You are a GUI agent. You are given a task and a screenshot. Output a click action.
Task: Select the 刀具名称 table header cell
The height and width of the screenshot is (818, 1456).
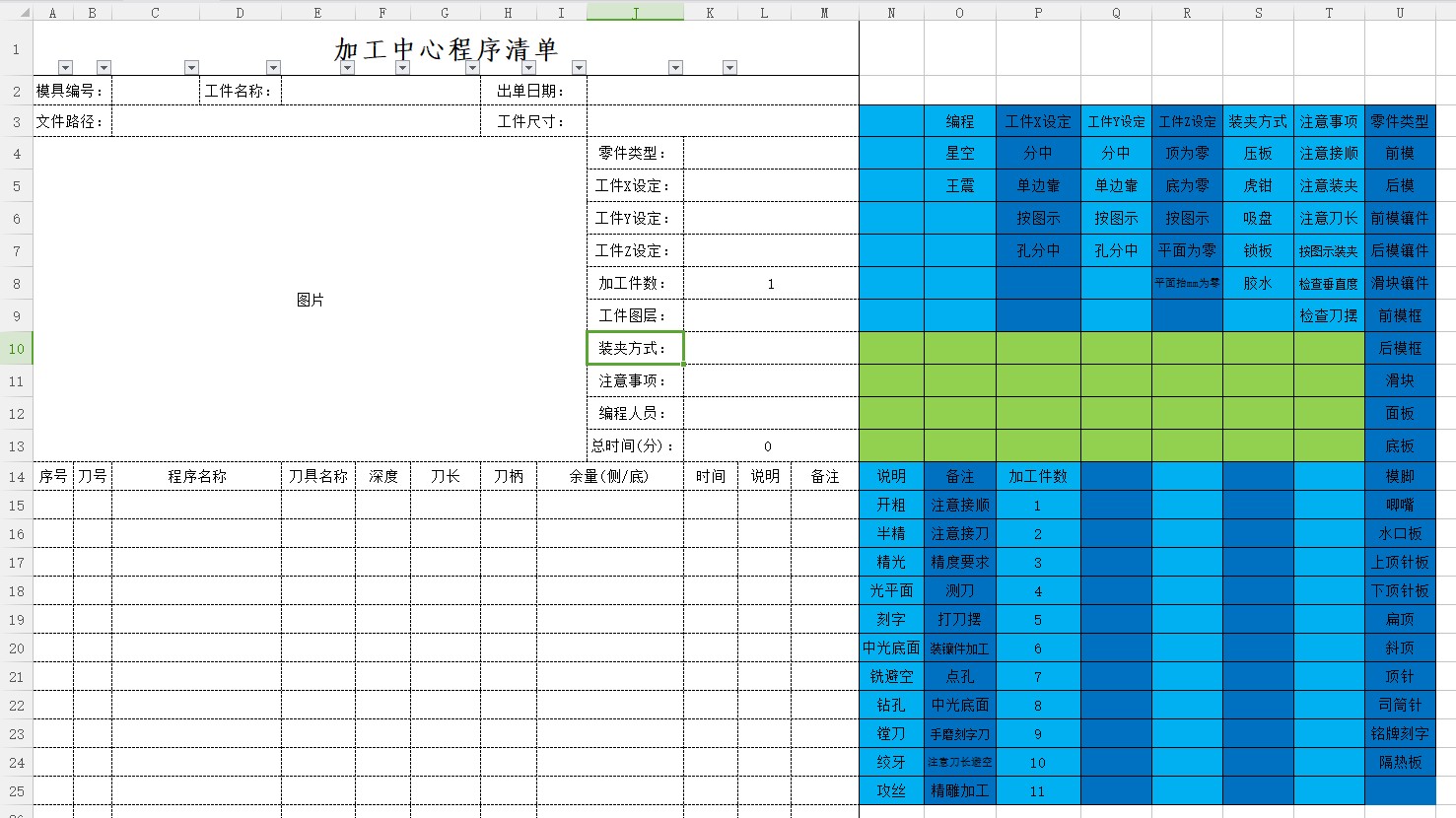coord(318,476)
